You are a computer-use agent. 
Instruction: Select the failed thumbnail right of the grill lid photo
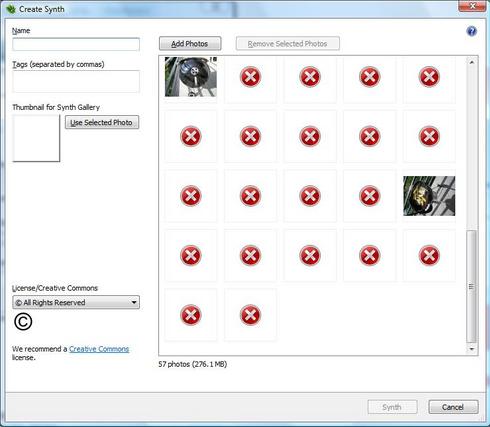(x=250, y=77)
